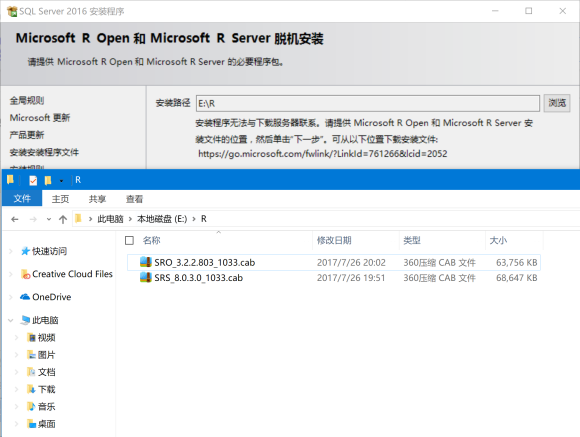Image resolution: width=580 pixels, height=437 pixels.
Task: Select the file SRO_3.2.2.803_1033.cab
Action: click(205, 262)
